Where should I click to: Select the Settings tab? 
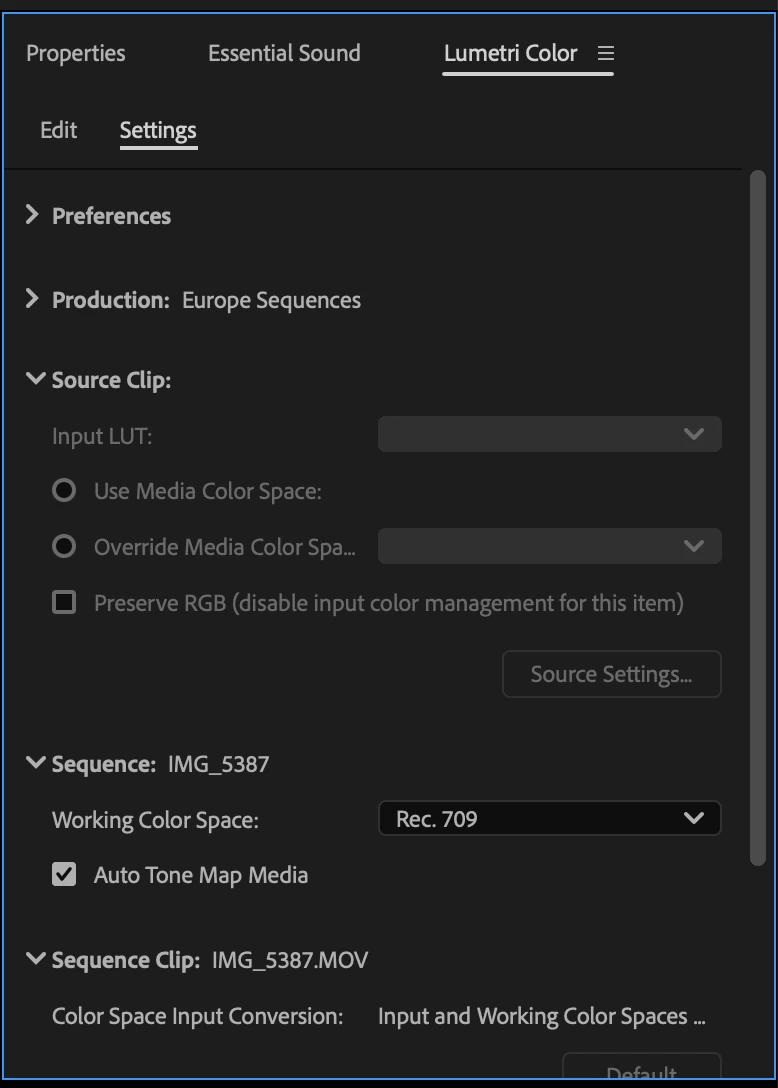point(158,130)
